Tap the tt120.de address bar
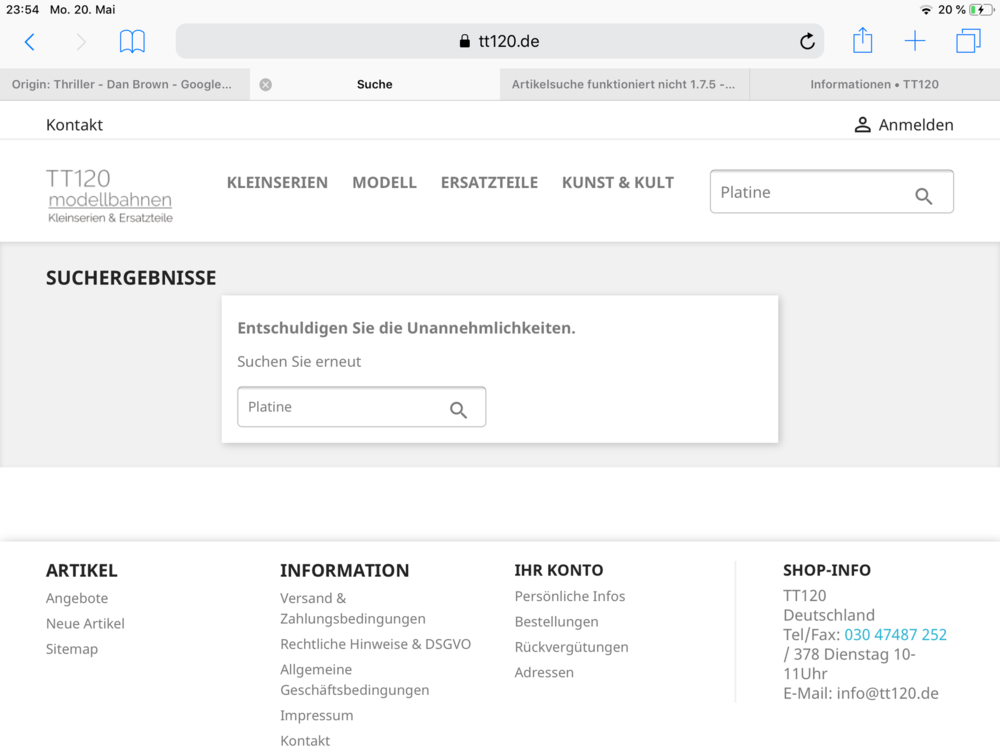 pos(499,41)
